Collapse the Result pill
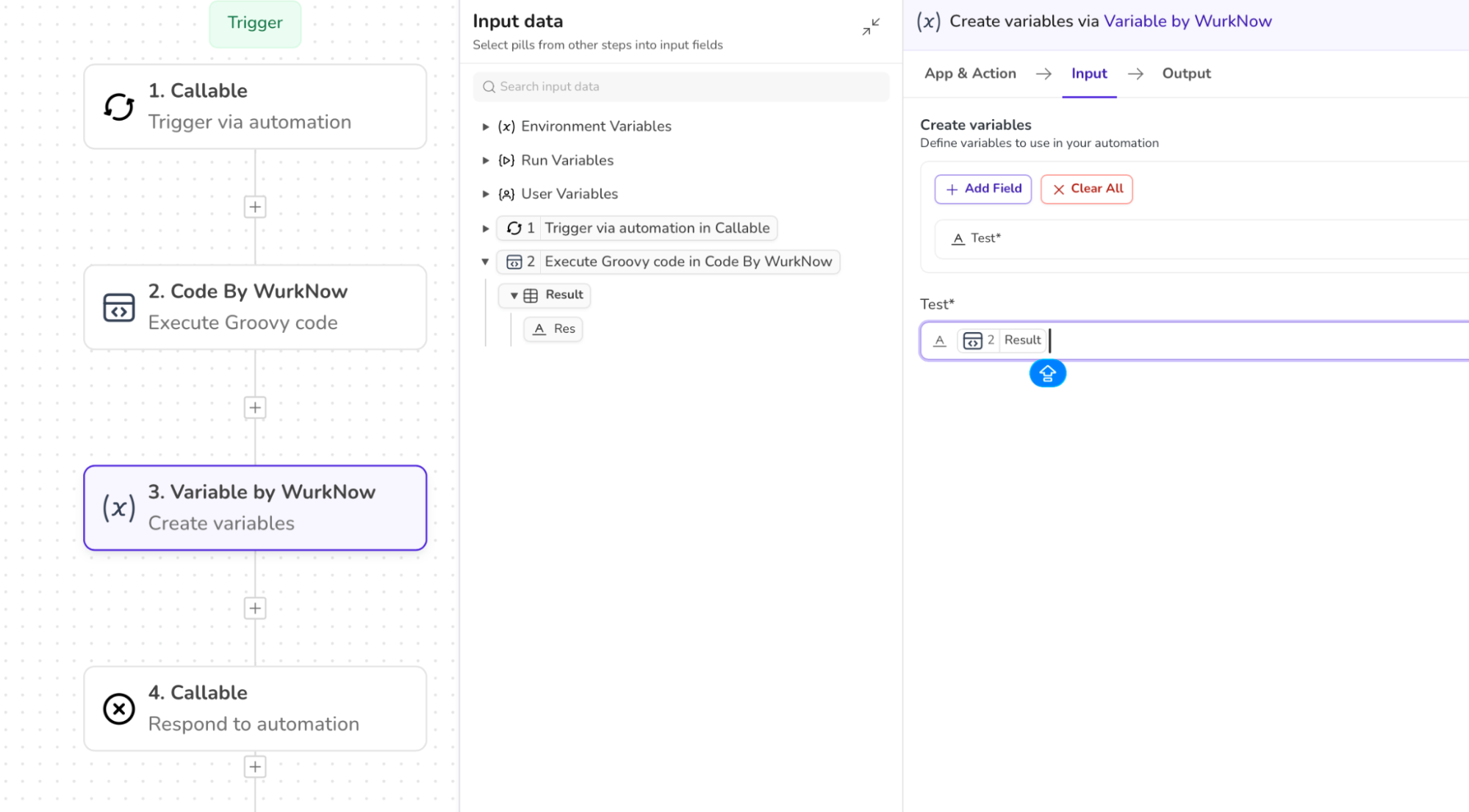This screenshot has height=812, width=1469. pyautogui.click(x=514, y=295)
